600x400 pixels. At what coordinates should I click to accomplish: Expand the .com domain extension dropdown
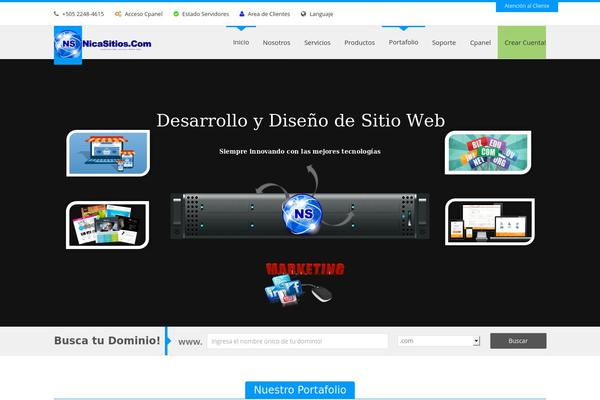(439, 341)
